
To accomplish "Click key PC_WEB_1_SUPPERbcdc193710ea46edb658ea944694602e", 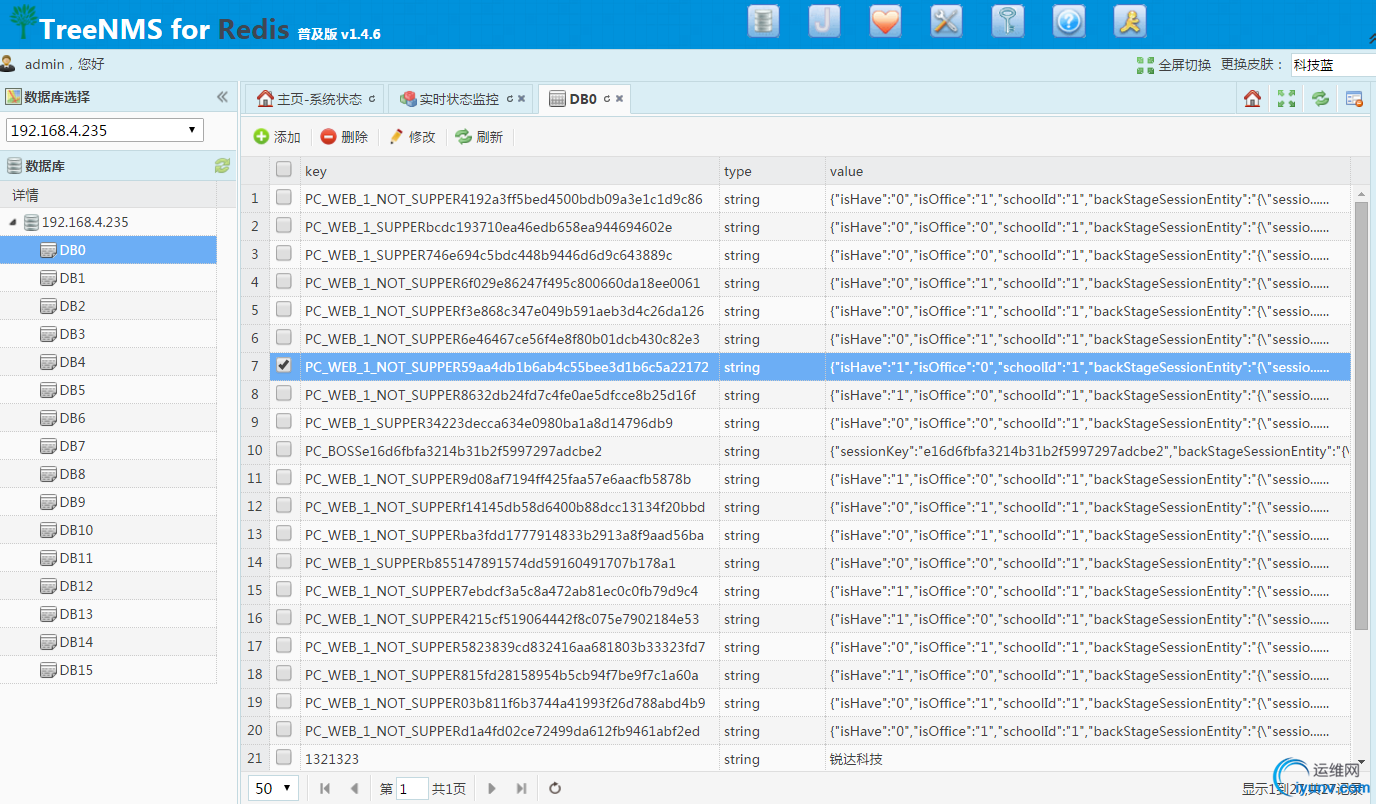I will click(488, 227).
